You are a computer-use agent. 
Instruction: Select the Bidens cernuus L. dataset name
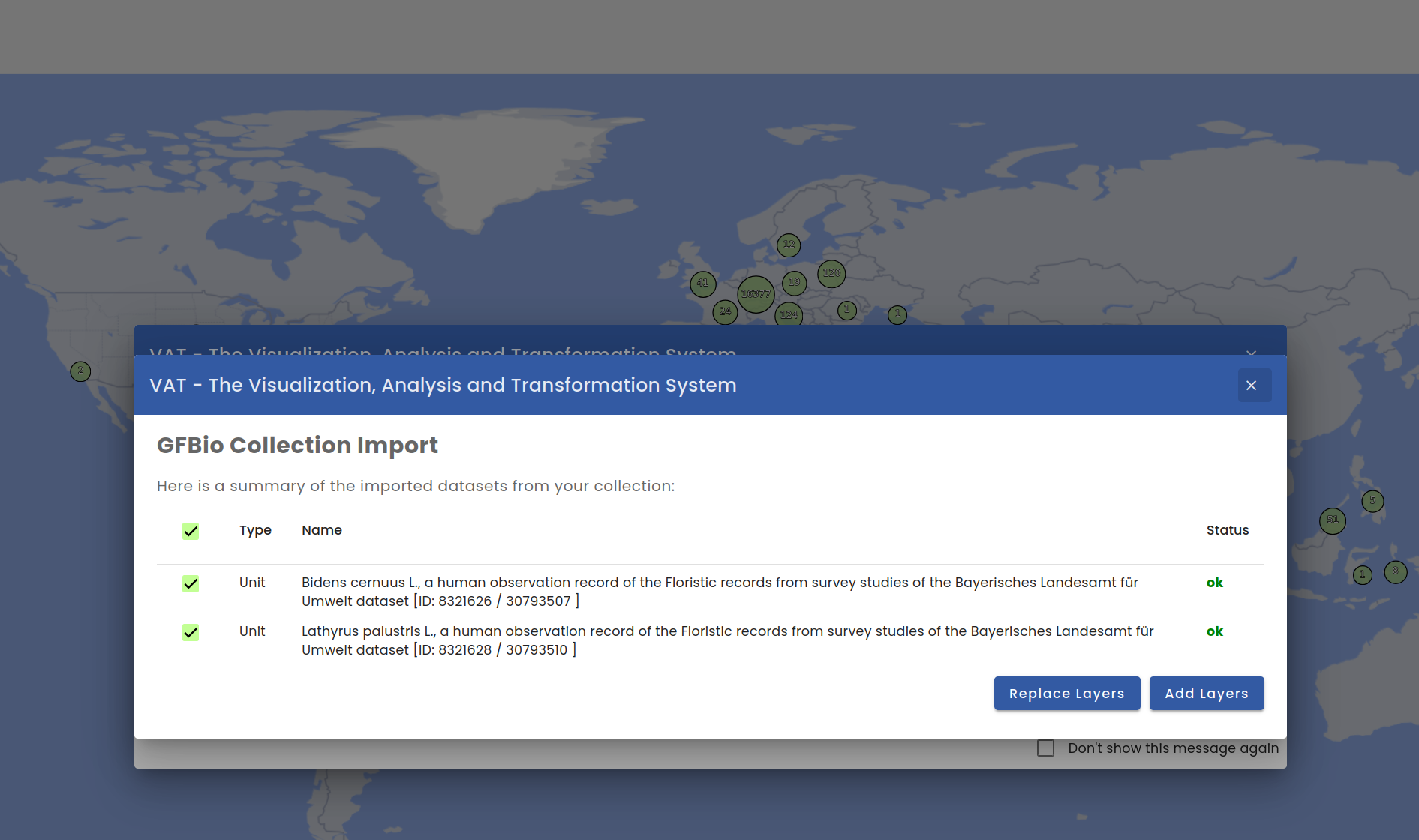tap(720, 592)
